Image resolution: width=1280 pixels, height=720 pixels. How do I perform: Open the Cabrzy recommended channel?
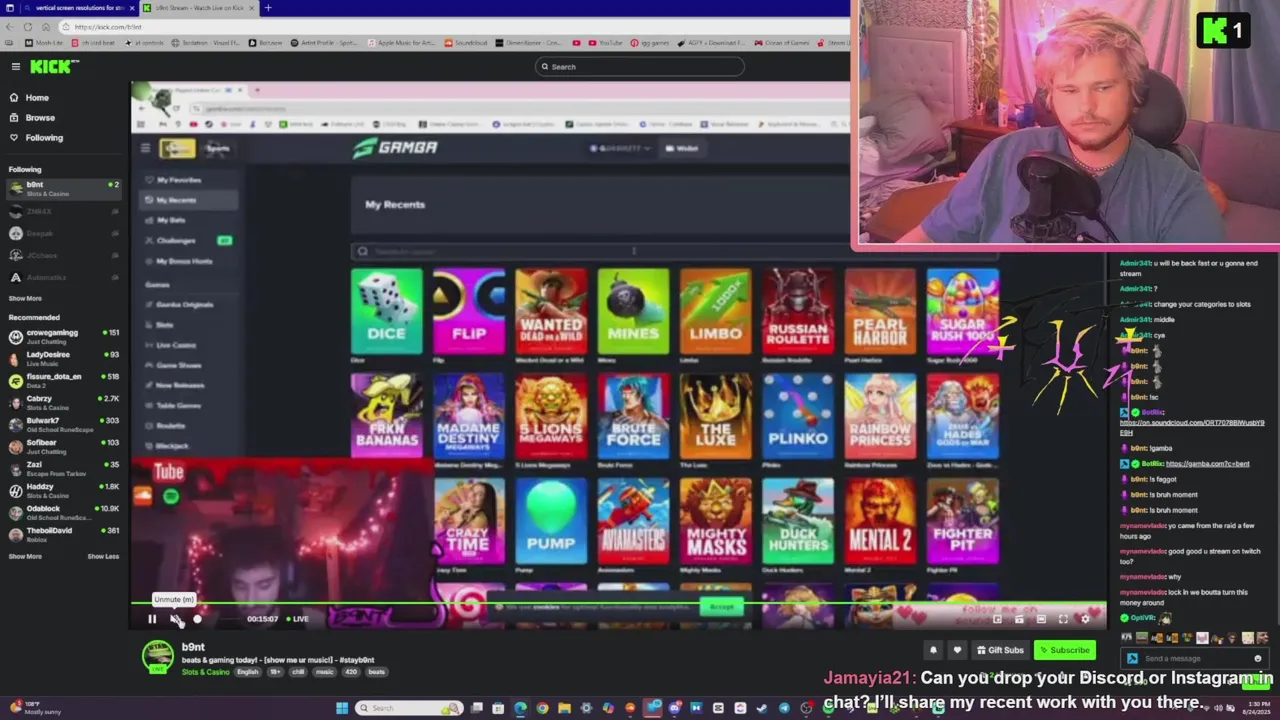point(63,402)
